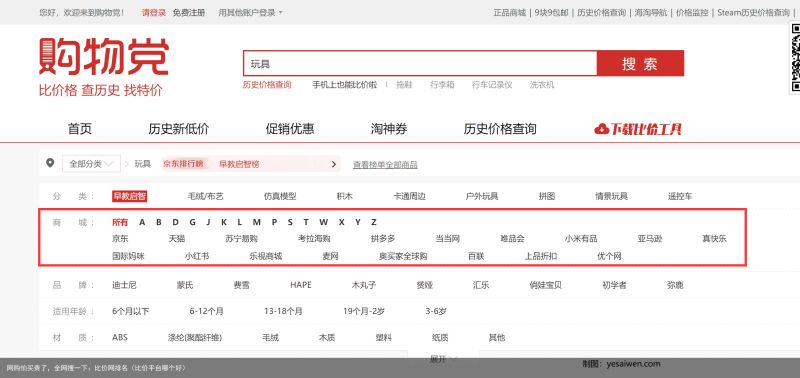Click the QR code image
This screenshot has height=378, width=800.
click(795, 58)
